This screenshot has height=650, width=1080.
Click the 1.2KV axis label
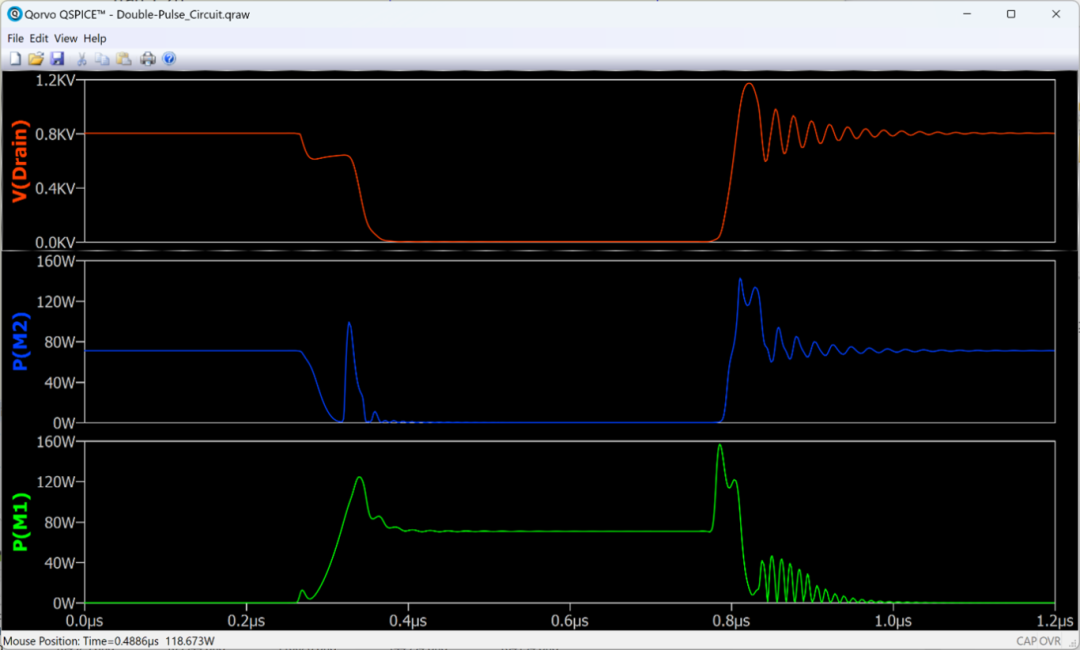[55, 81]
